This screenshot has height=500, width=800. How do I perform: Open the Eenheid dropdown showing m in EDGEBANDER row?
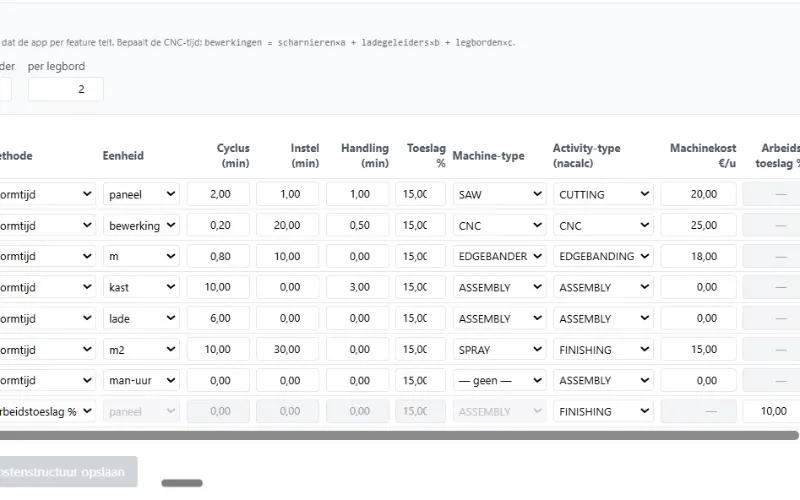click(141, 256)
